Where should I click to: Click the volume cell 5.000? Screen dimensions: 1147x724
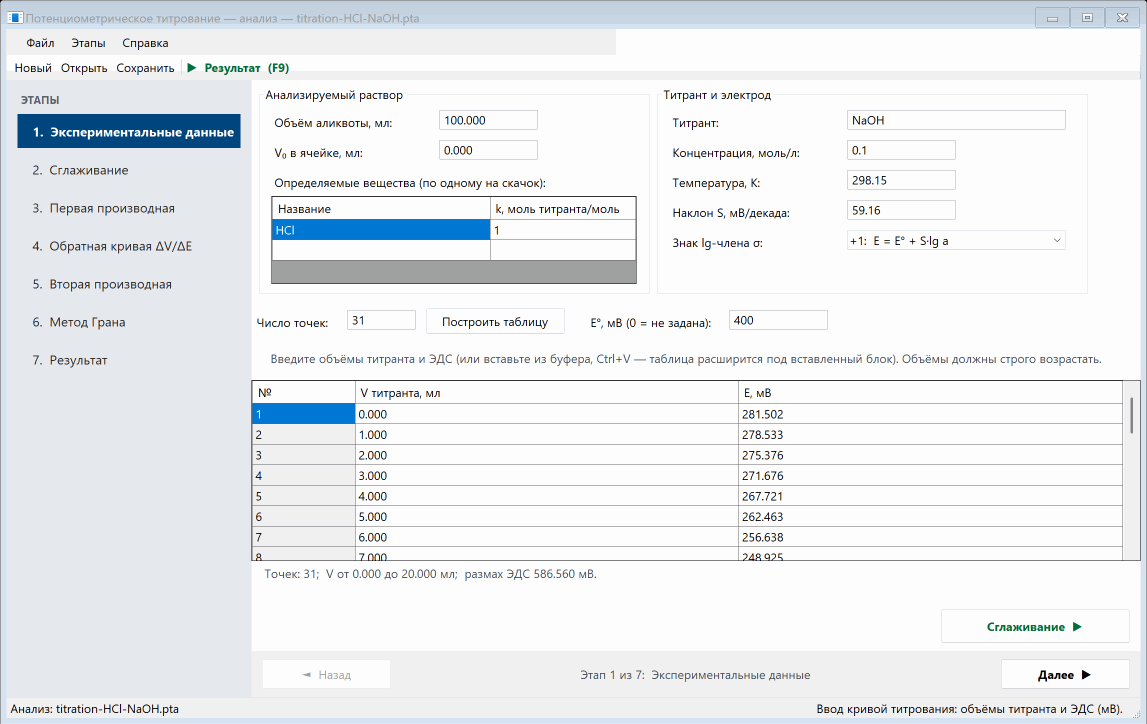(x=546, y=516)
